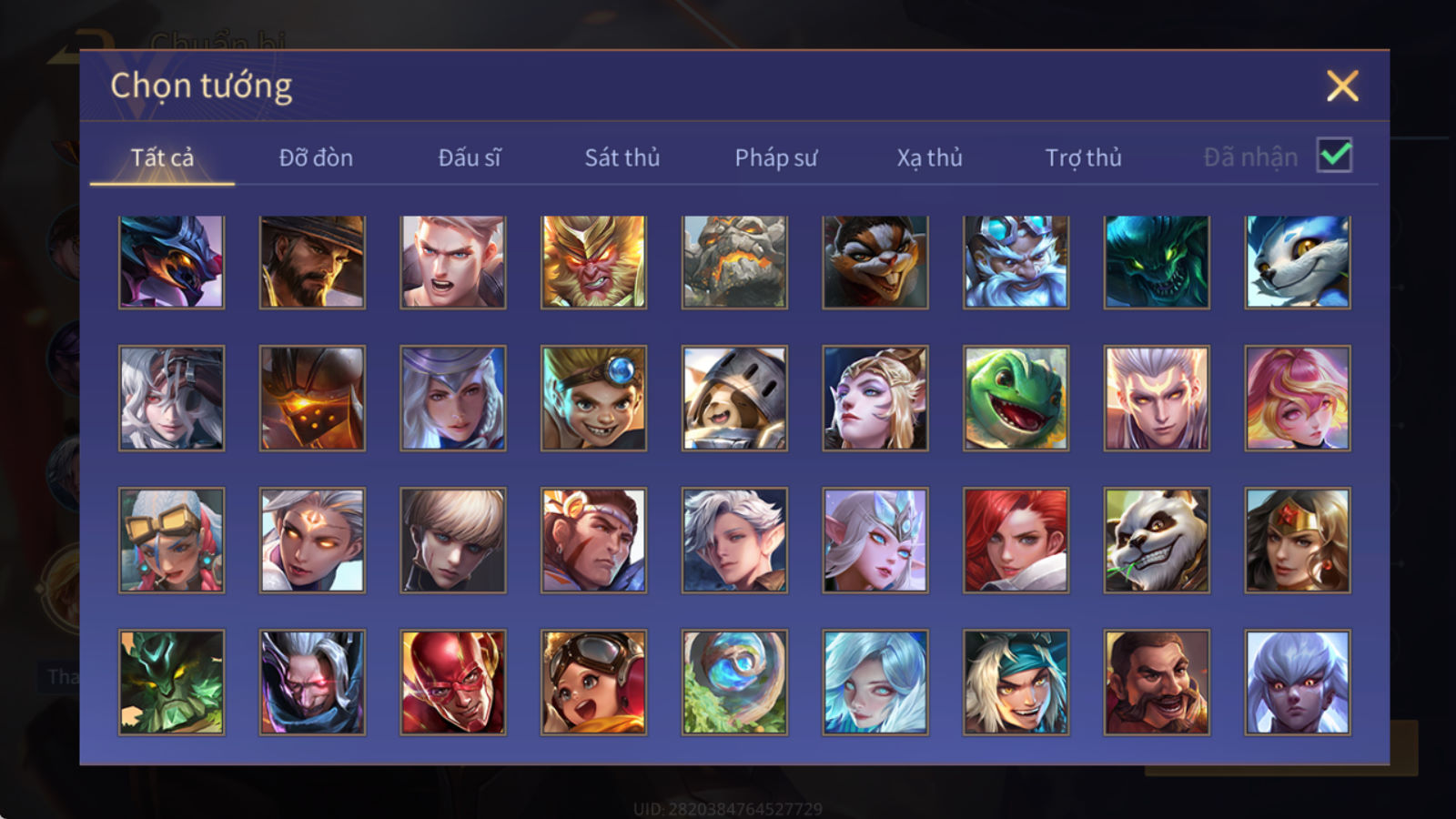Select the swirling blue orb hero

[734, 682]
